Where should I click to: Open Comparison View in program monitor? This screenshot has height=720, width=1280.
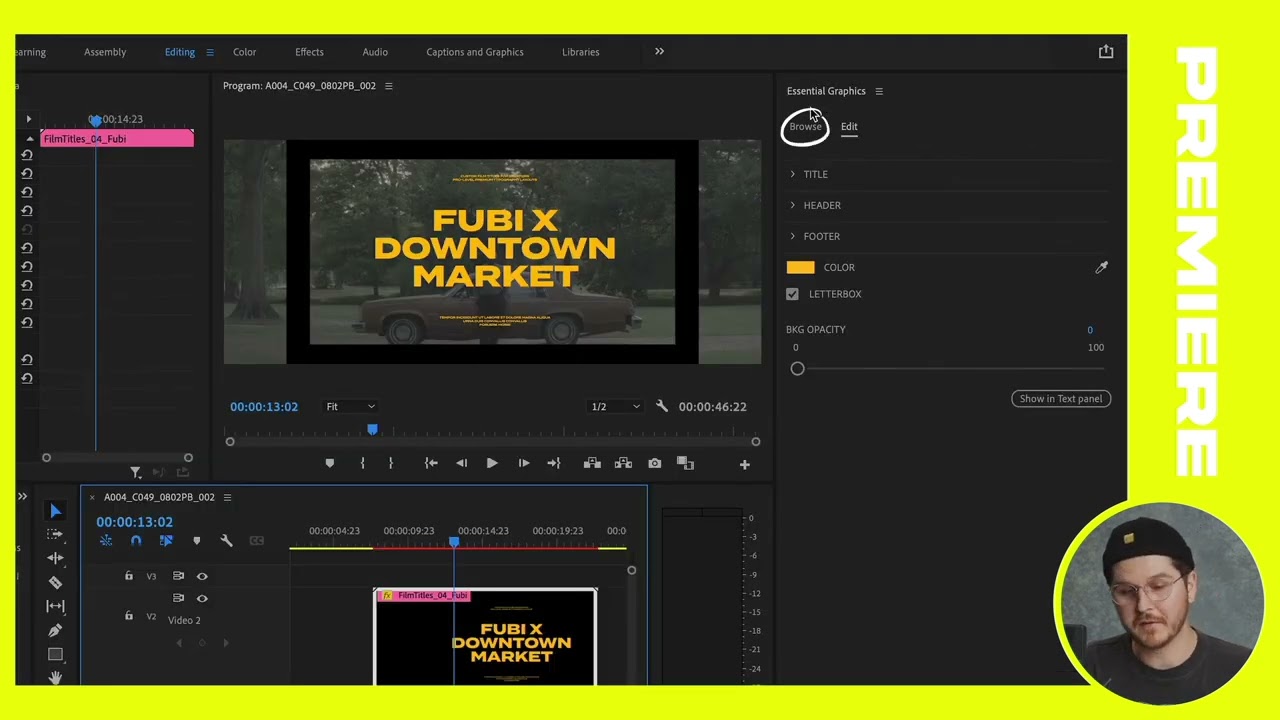[x=685, y=463]
